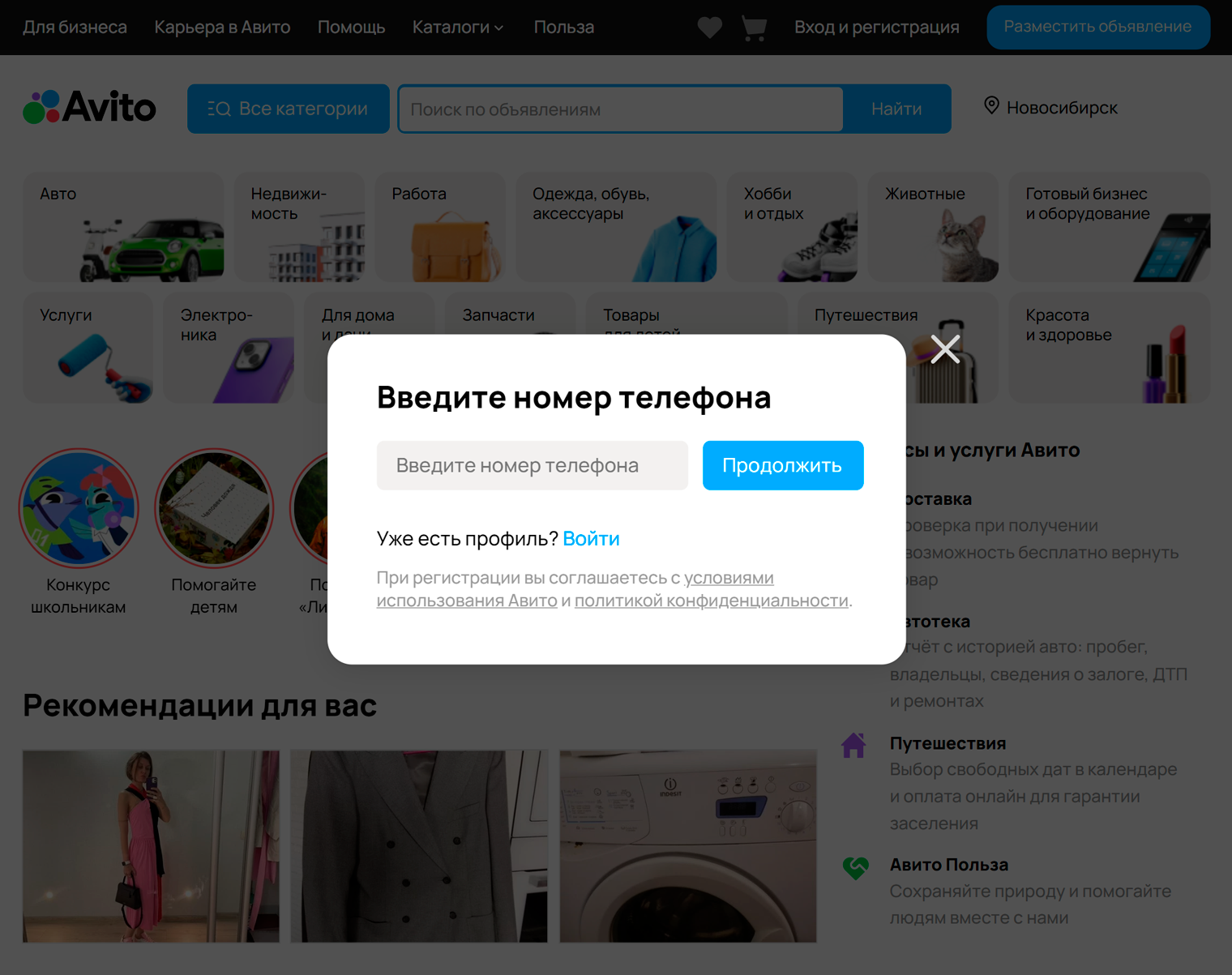This screenshot has width=1232, height=975.
Task: Open Путешествия service heading link
Action: click(948, 743)
